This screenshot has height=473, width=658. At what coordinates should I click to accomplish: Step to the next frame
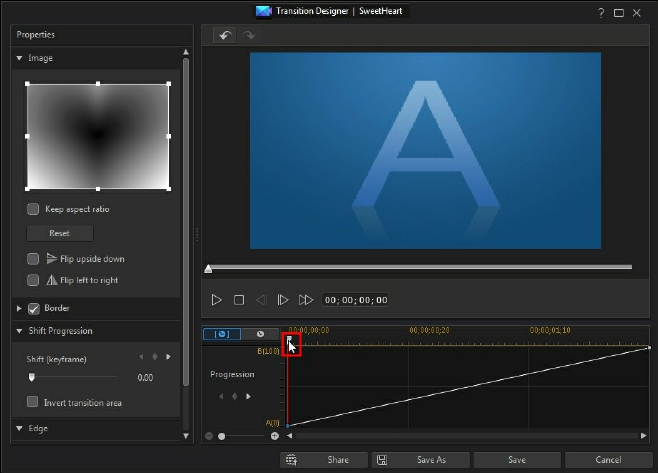click(x=283, y=300)
